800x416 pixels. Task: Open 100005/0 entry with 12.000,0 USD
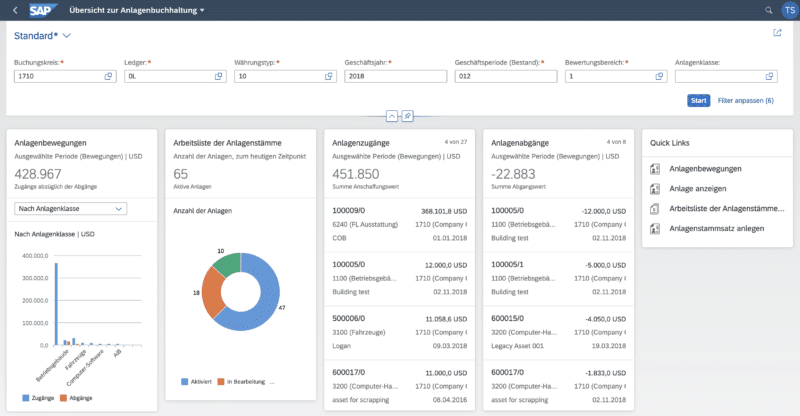[x=399, y=279]
